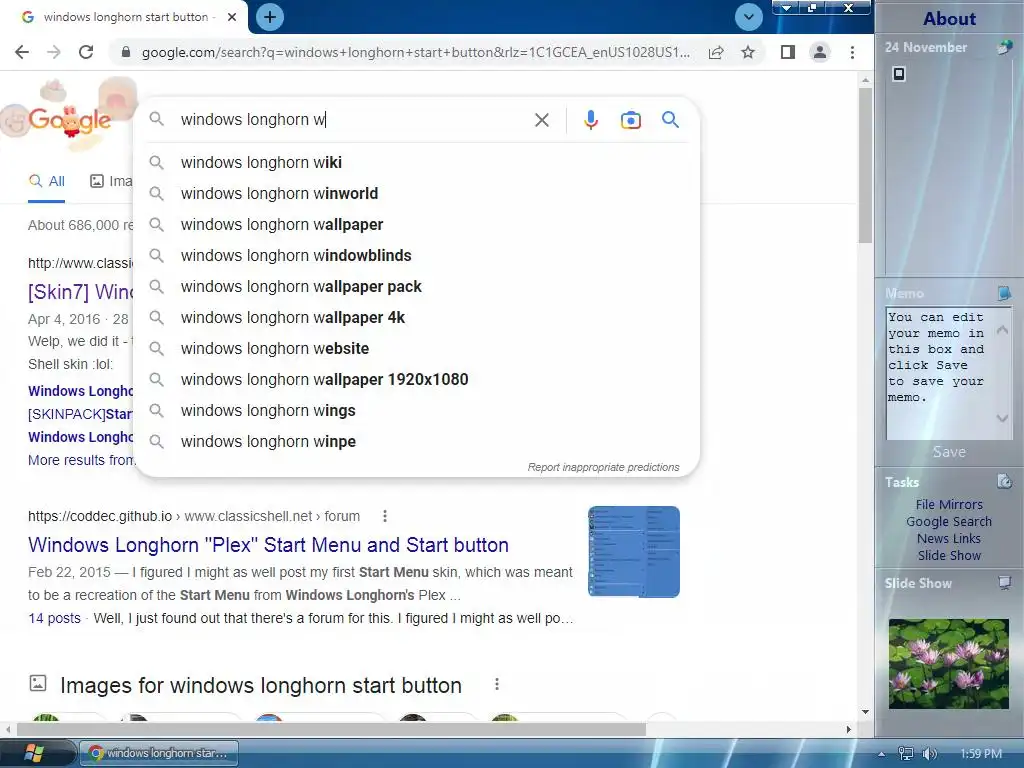Screen dimensions: 1024x768
Task: Clear the search box text
Action: coord(541,120)
